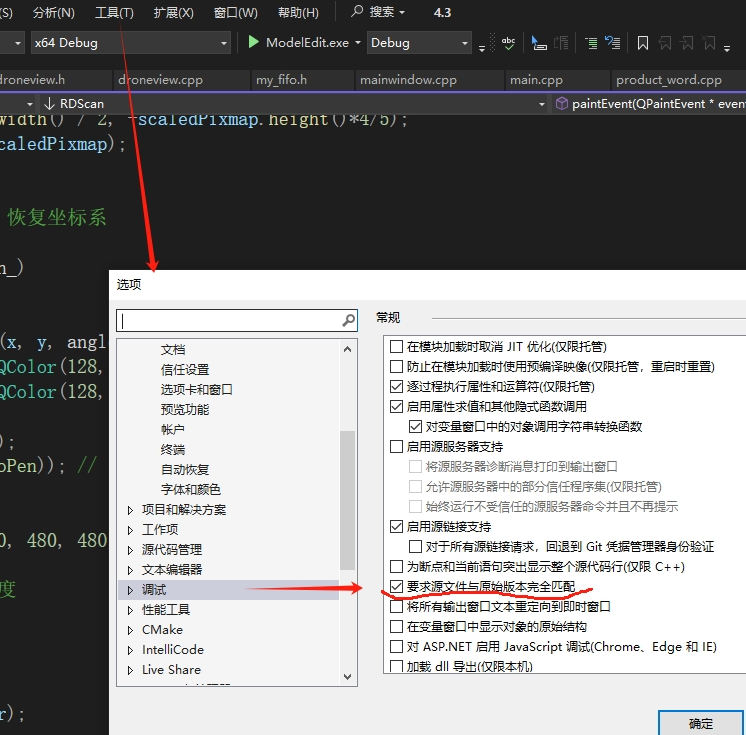Screen dimensions: 746x735
Task: Enable source server support checkbox
Action: point(397,447)
